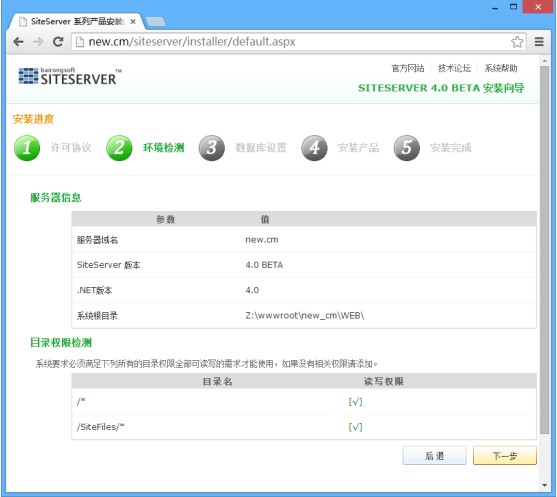Viewport: 557px width, 497px height.
Task: Click the new.cm server domain value
Action: coord(262,240)
